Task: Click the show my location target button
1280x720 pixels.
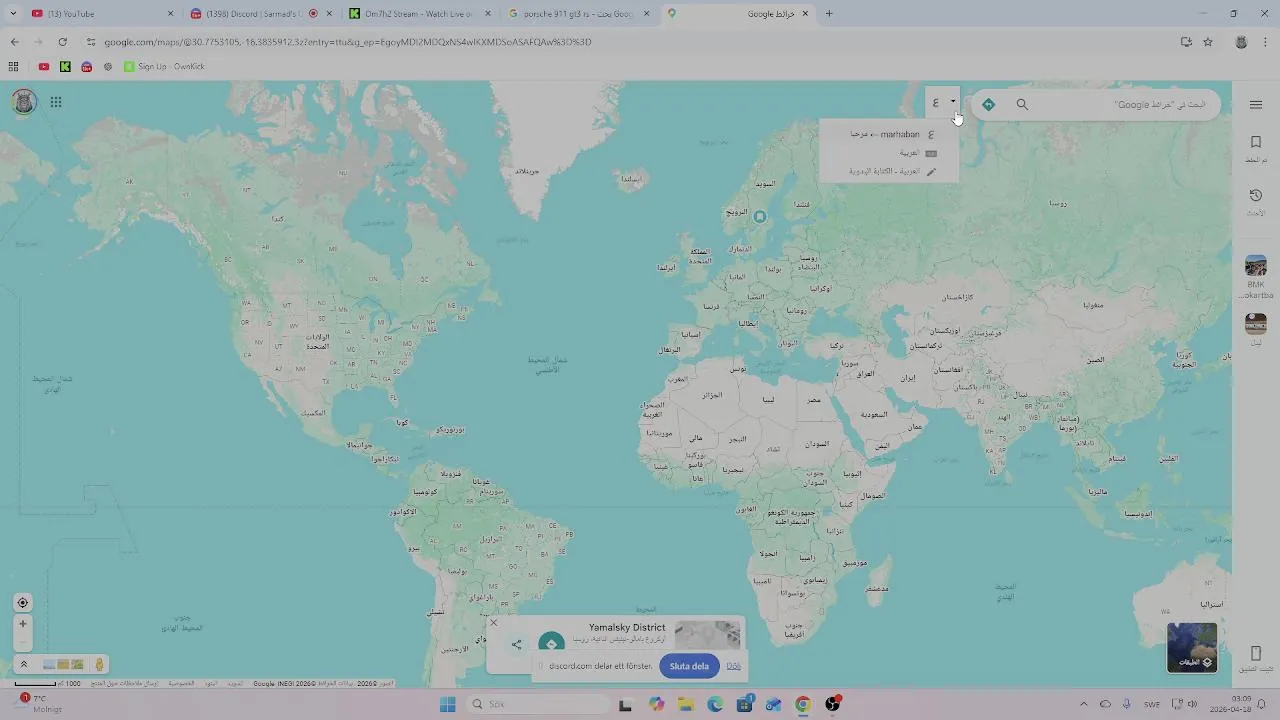Action: coord(23,603)
